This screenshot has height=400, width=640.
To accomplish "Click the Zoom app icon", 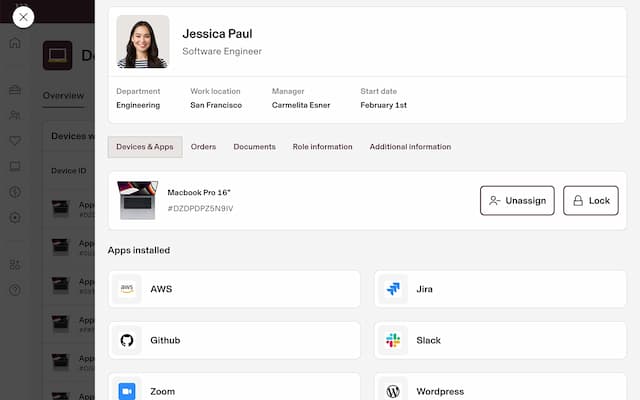I will [x=127, y=391].
